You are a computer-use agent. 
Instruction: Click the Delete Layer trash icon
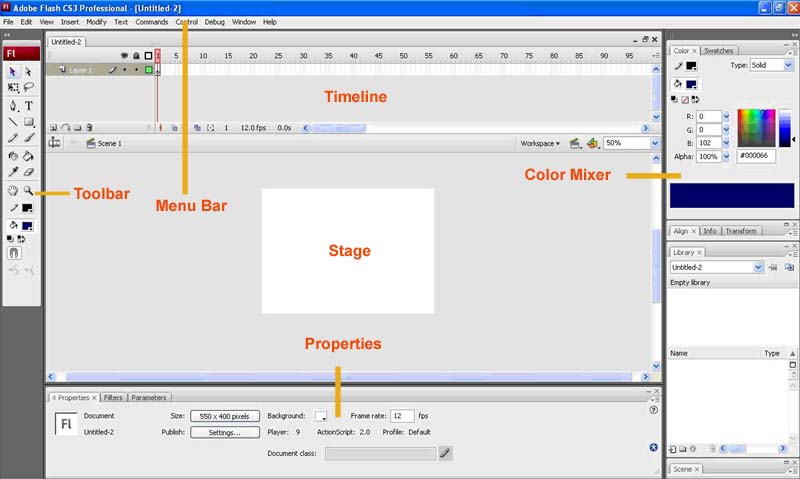point(89,128)
